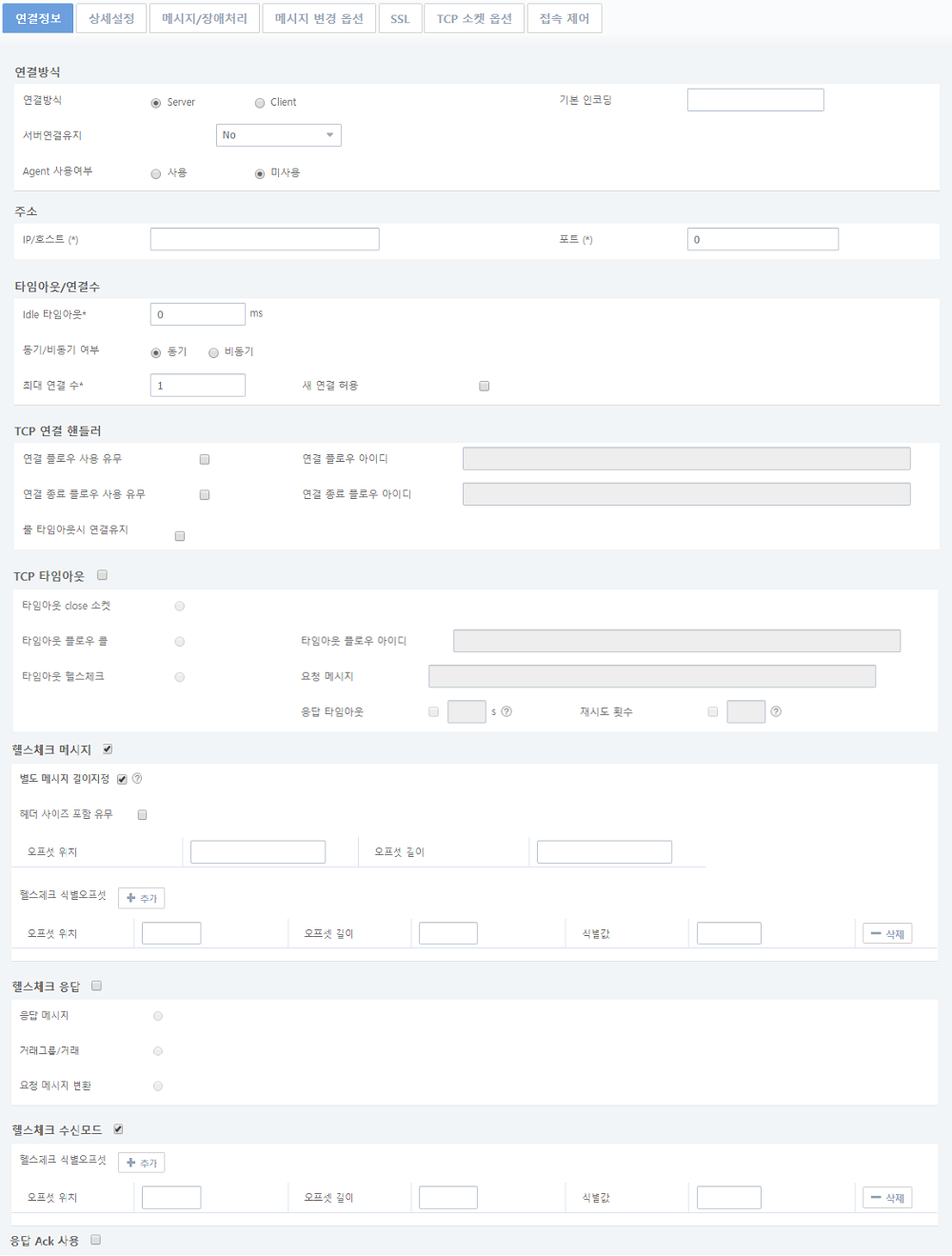
Task: Click help icon beside 별도 메시지 길이지정
Action: click(137, 779)
